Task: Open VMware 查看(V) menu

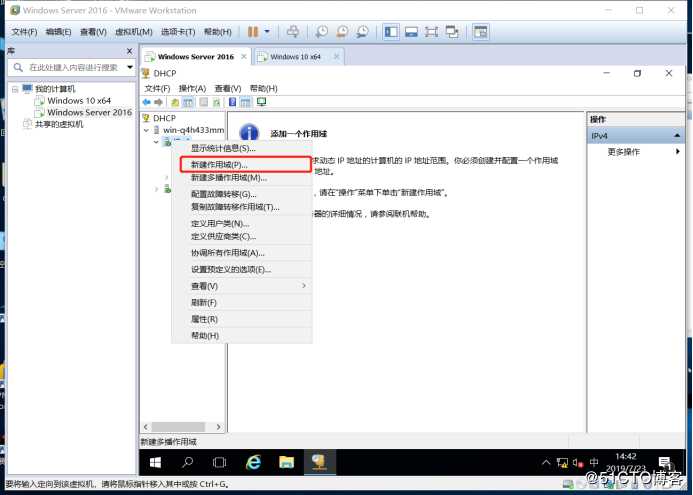Action: [x=93, y=32]
